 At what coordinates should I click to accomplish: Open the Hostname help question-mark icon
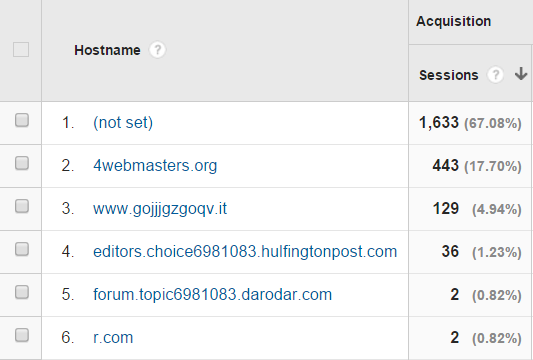point(157,50)
